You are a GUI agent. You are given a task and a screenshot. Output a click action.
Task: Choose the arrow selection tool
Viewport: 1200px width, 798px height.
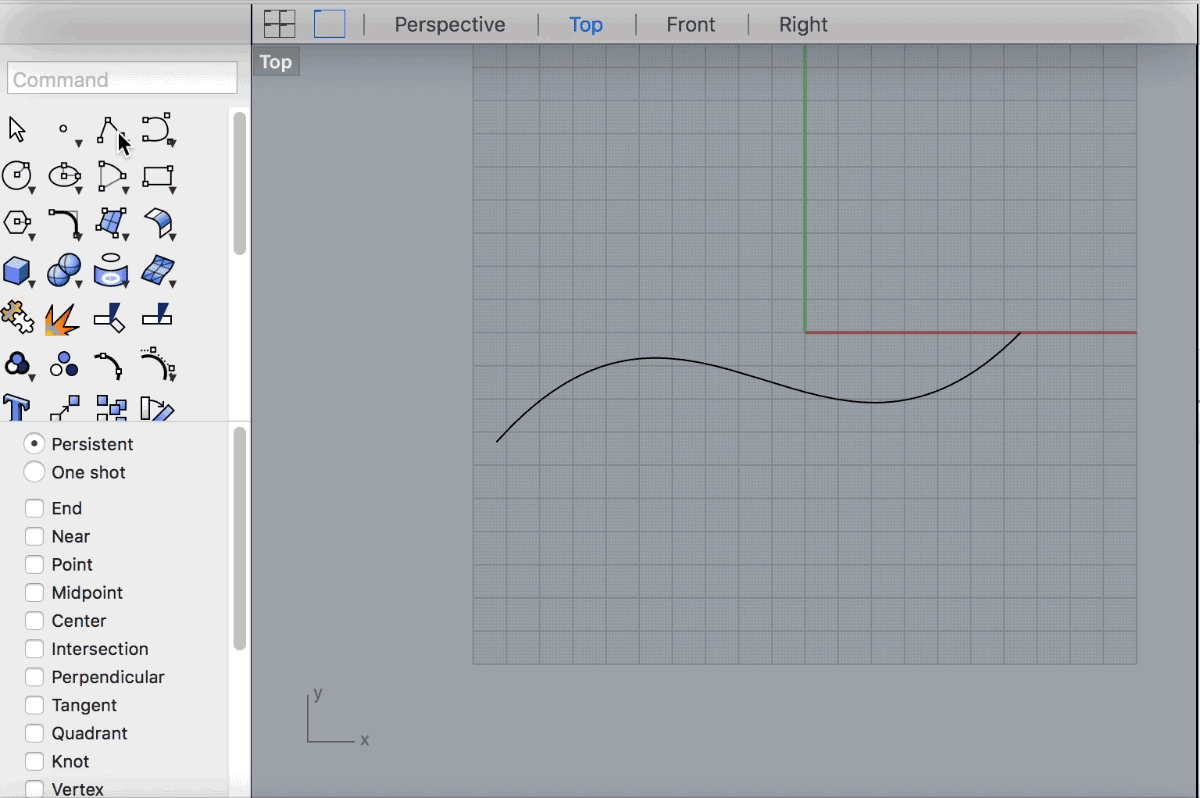click(17, 129)
